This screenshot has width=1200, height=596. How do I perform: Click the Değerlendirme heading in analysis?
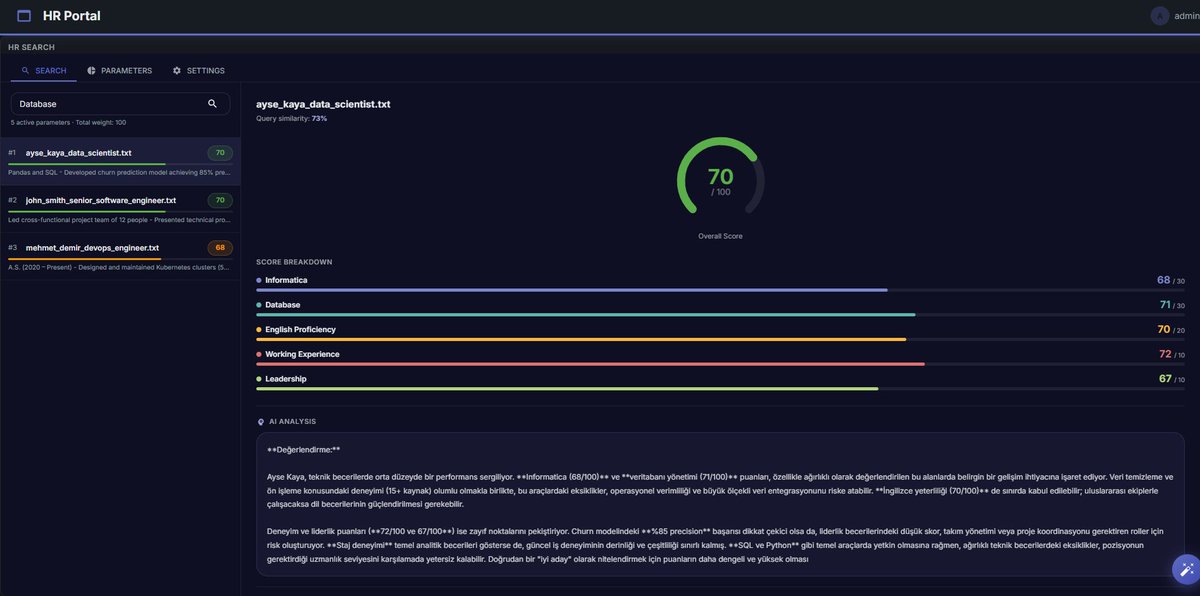[304, 450]
